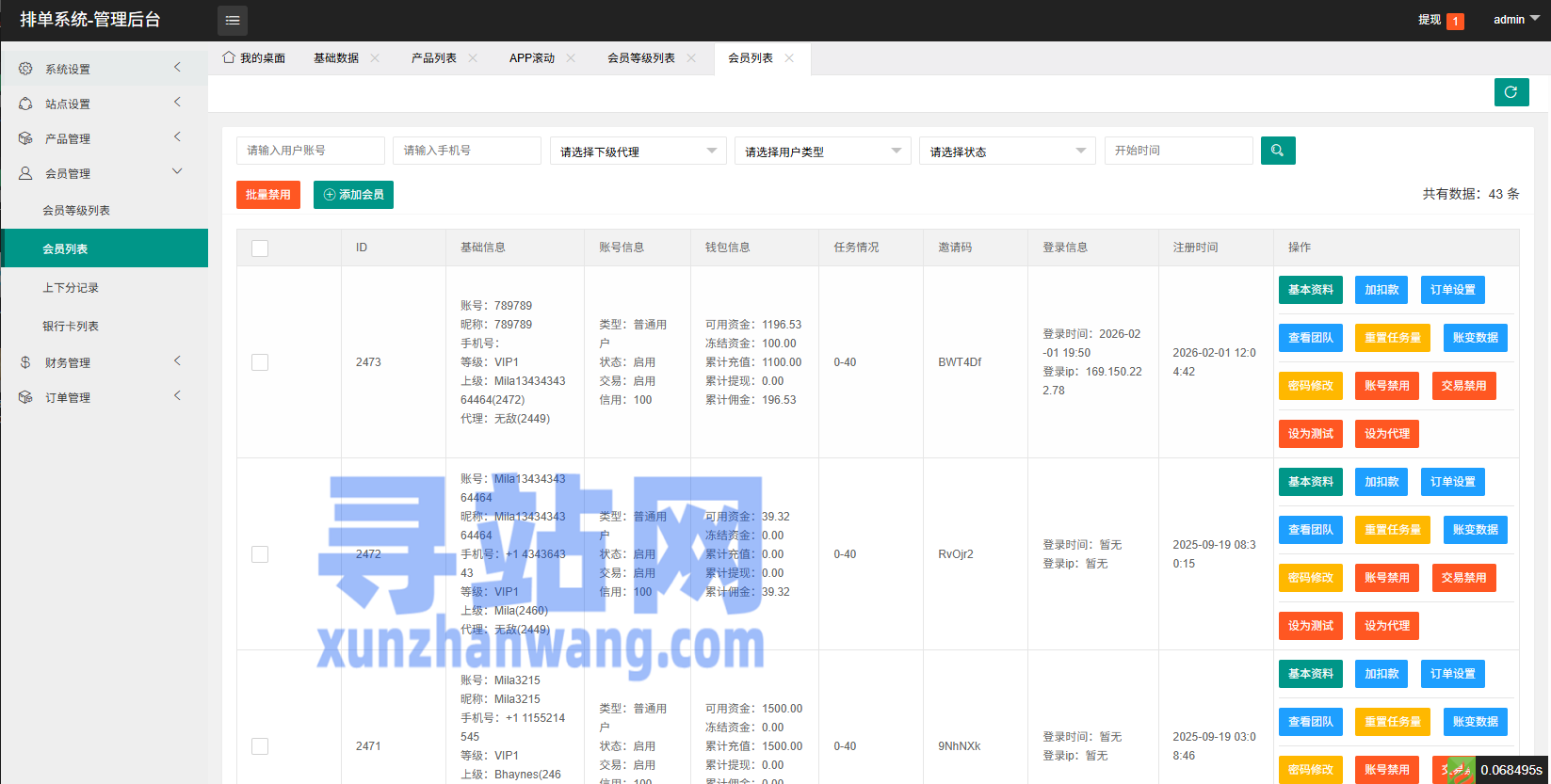Open the 请选择下级代理 dropdown

(637, 152)
